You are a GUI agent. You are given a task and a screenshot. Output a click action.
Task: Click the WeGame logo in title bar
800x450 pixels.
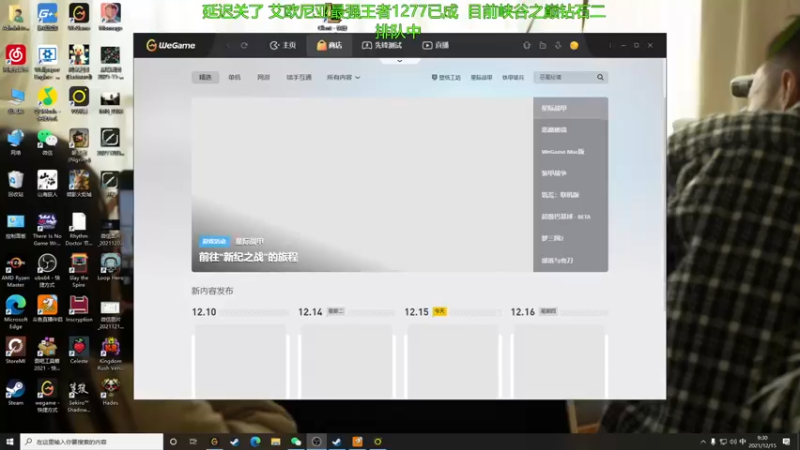click(170, 45)
